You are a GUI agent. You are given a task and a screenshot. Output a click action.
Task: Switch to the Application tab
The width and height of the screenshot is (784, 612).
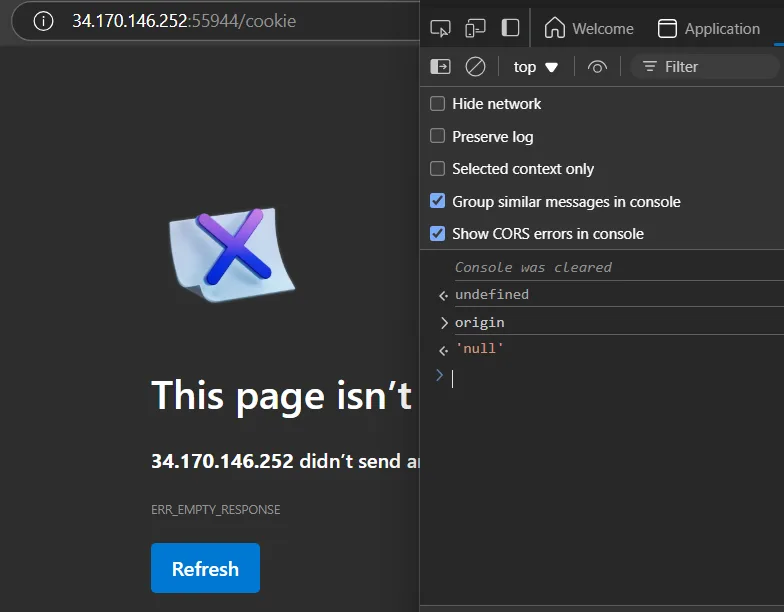pyautogui.click(x=709, y=28)
